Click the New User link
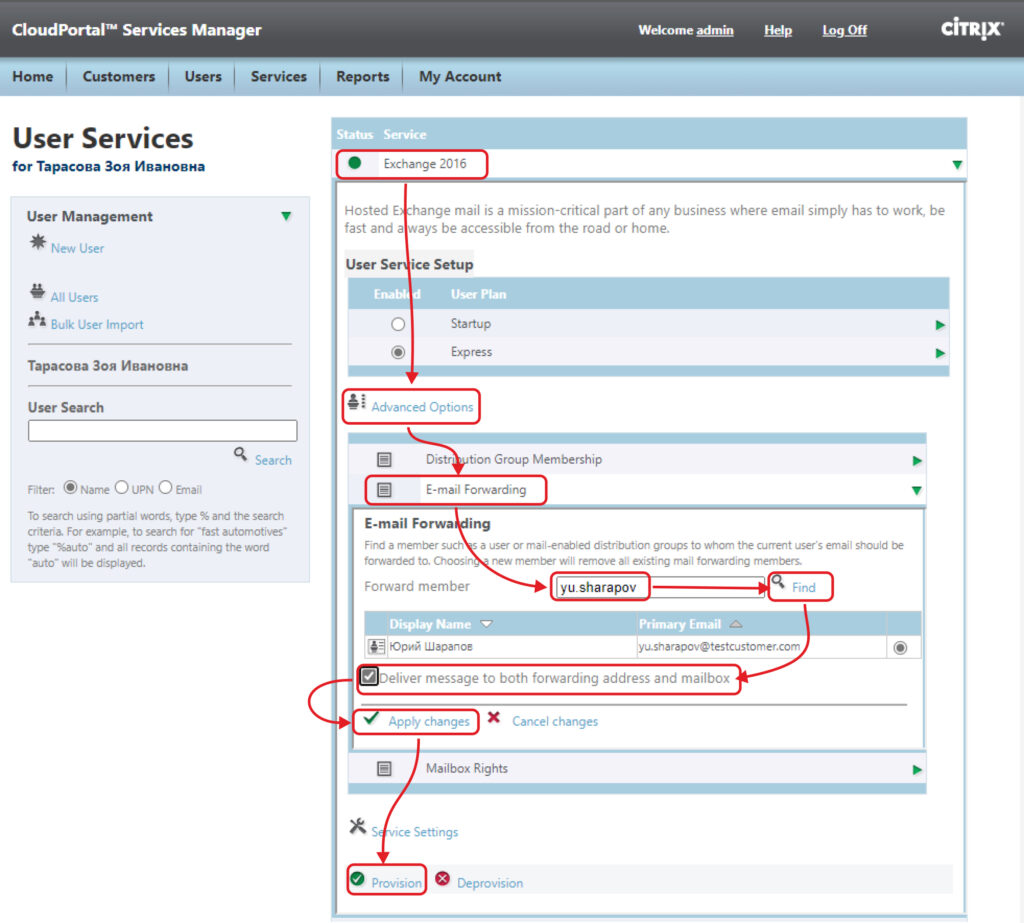The height and width of the screenshot is (923, 1024). 77,248
